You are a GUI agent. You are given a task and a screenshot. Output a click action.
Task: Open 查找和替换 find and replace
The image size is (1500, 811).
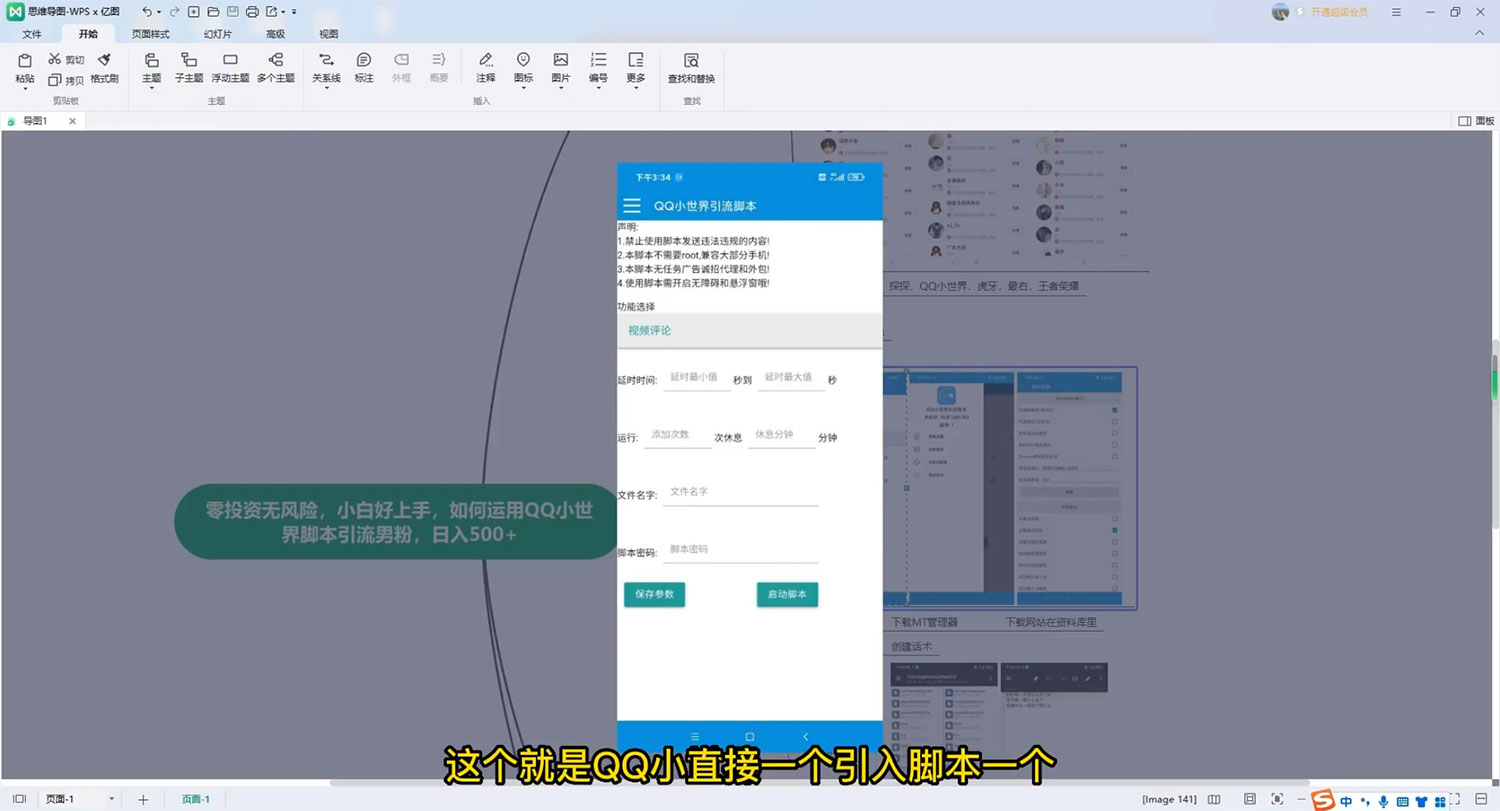pos(690,68)
